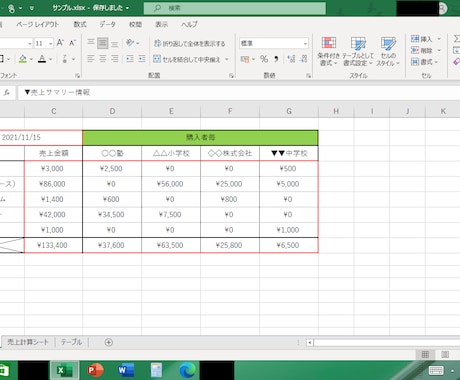
Task: Open テーブルとして書式設定 menu
Action: [x=358, y=51]
